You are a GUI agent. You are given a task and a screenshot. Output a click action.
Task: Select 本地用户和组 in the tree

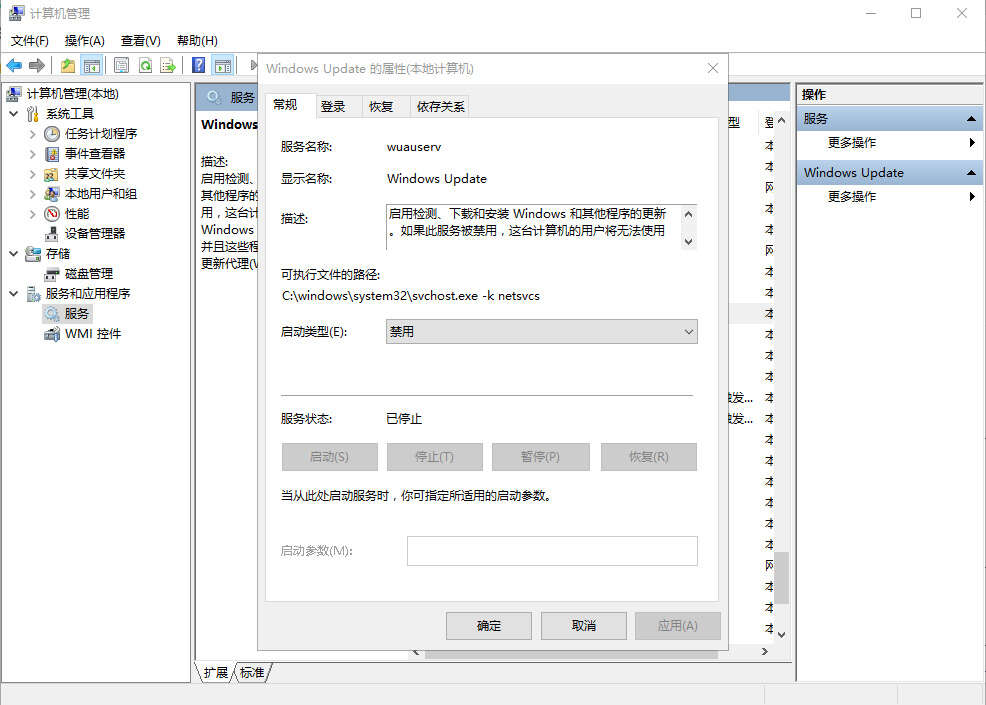click(101, 194)
